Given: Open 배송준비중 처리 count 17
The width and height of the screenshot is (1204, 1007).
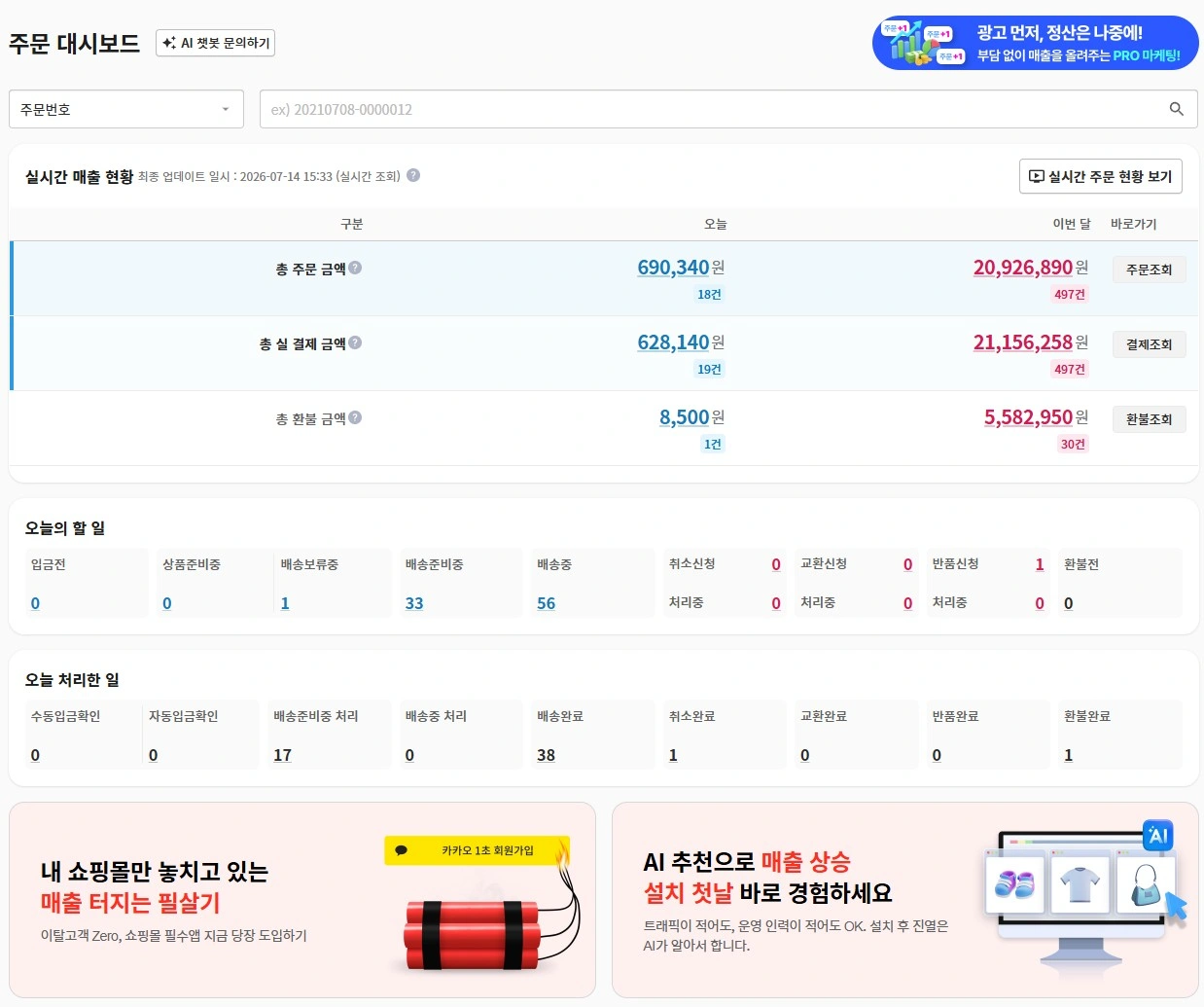Looking at the screenshot, I should [x=282, y=755].
